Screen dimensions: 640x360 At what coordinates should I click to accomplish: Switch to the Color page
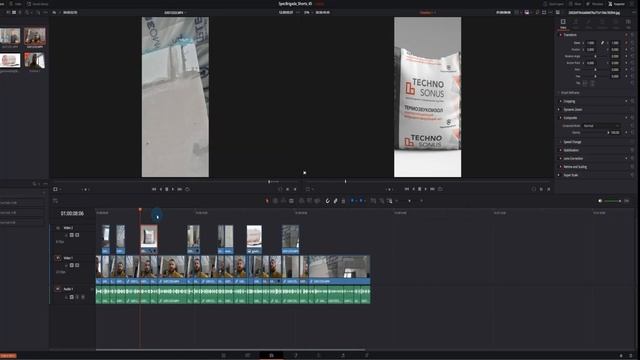pyautogui.click(x=319, y=356)
